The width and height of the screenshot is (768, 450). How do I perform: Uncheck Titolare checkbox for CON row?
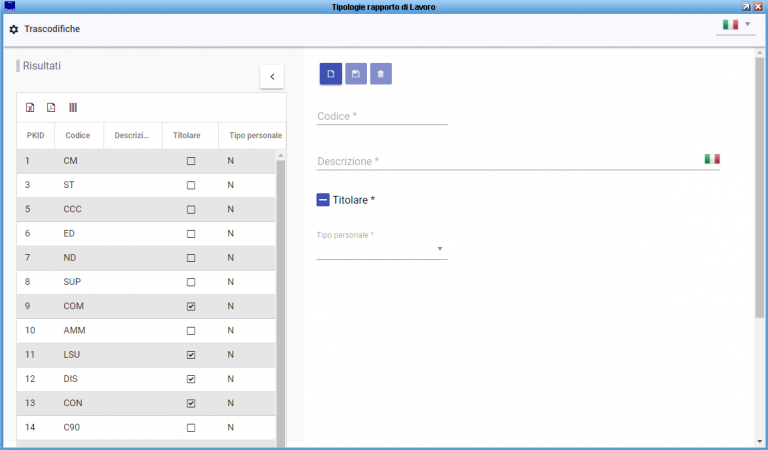click(191, 403)
